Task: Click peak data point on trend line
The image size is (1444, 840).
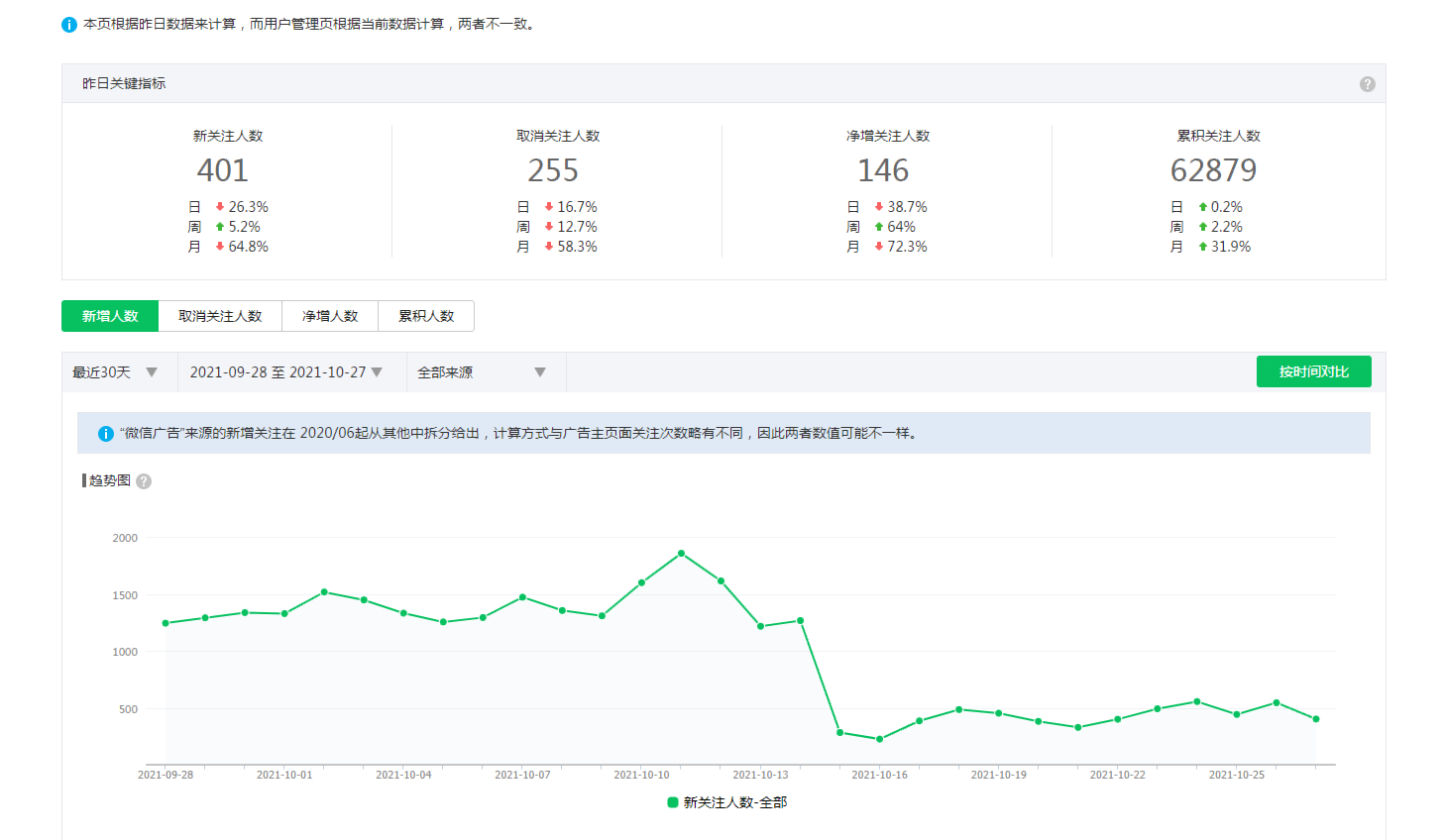Action: (x=681, y=553)
